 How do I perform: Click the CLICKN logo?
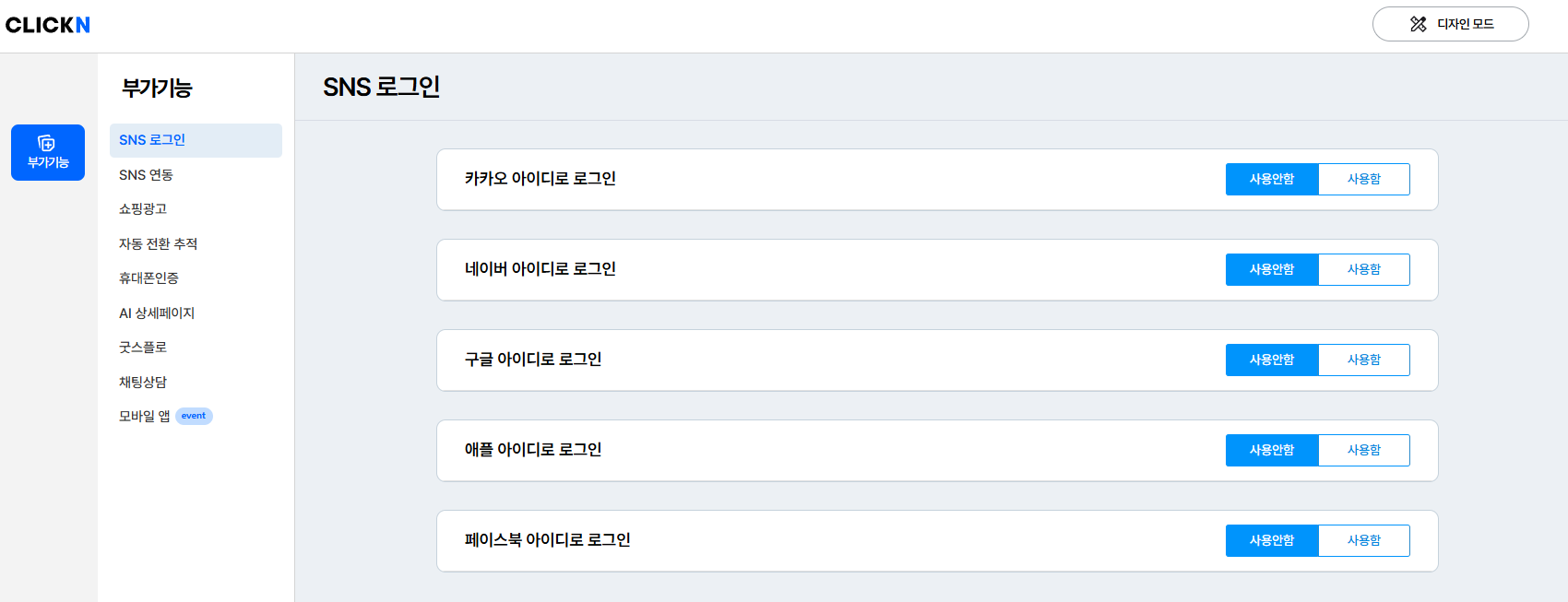pos(48,25)
